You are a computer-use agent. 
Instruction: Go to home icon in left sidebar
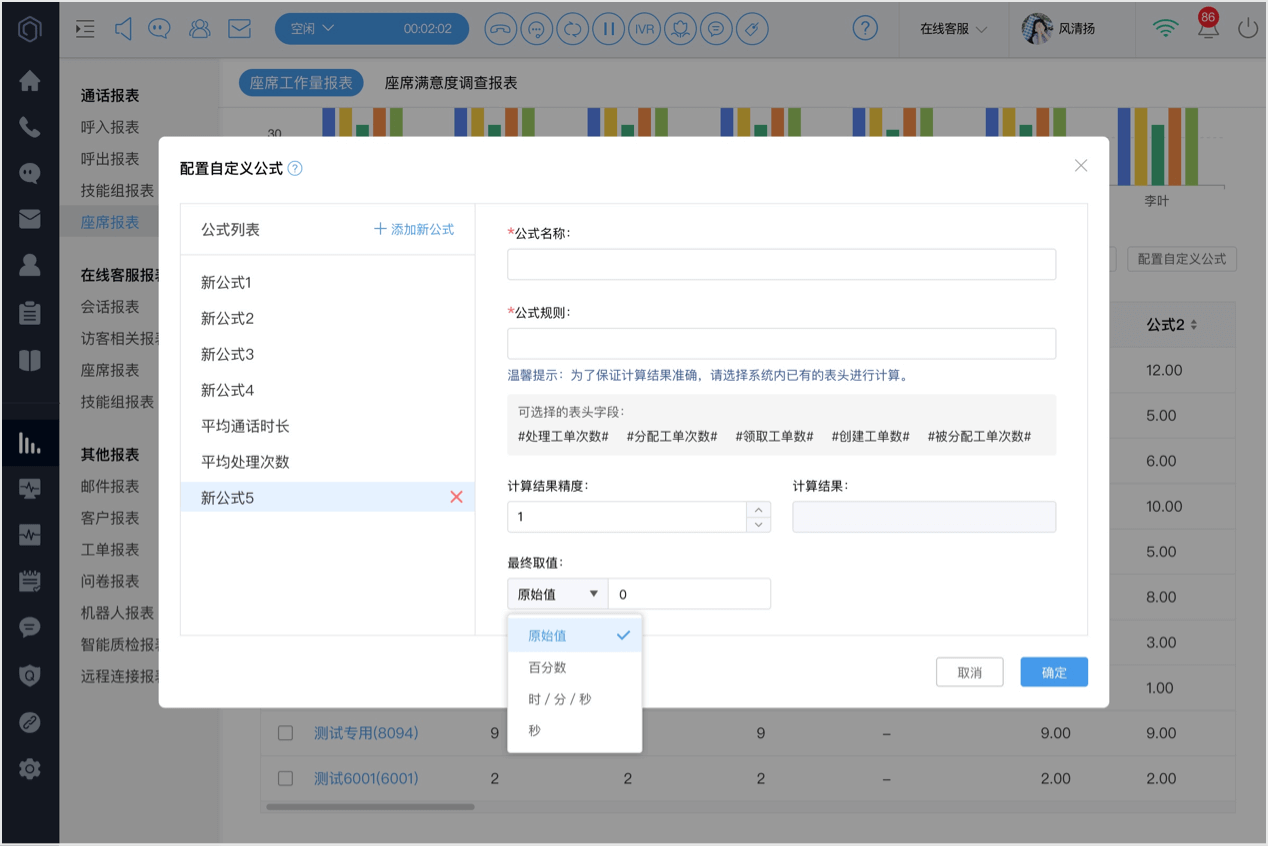[x=30, y=81]
